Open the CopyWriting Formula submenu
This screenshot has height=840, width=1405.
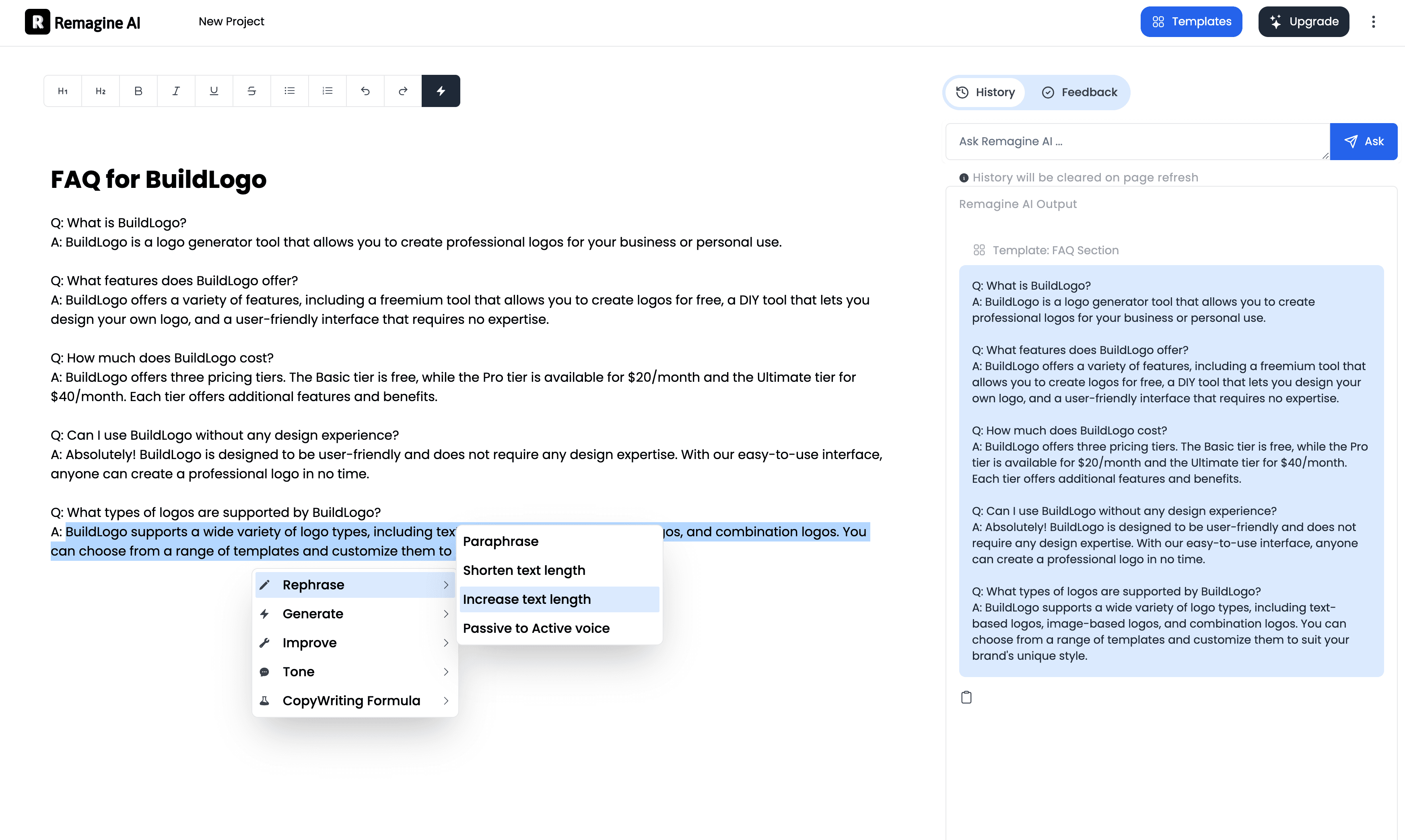(355, 701)
